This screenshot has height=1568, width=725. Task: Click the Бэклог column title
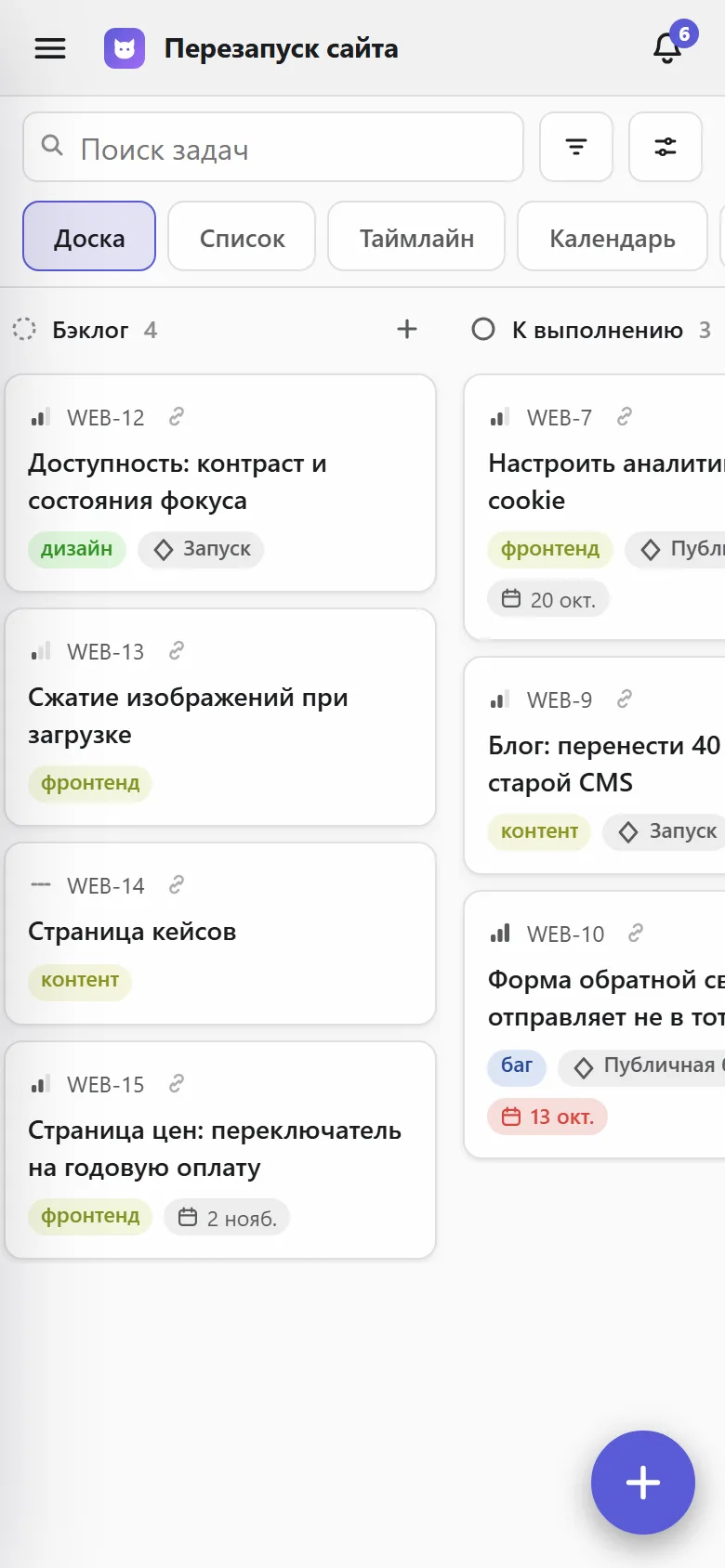pos(90,330)
